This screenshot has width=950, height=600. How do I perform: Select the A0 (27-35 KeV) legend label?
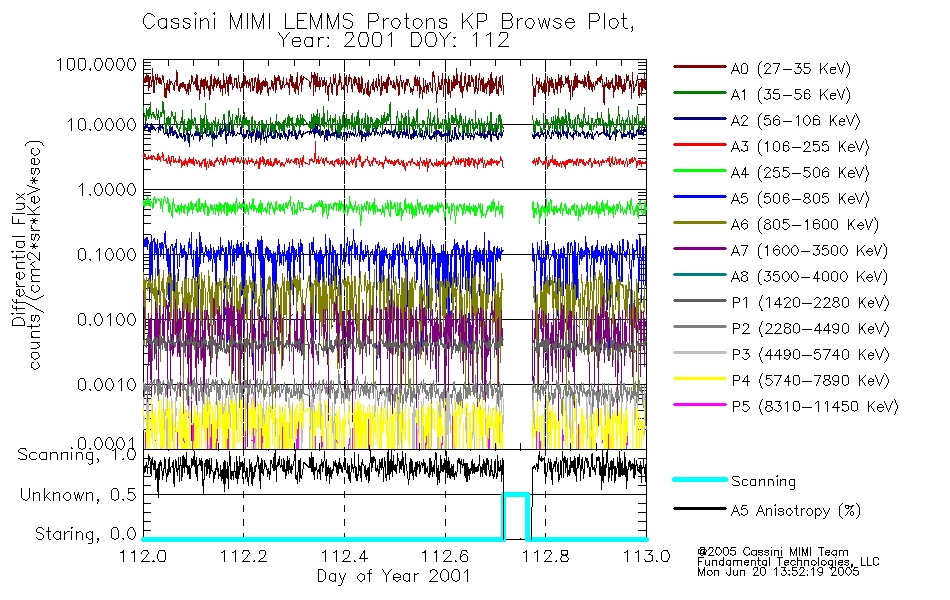(791, 69)
